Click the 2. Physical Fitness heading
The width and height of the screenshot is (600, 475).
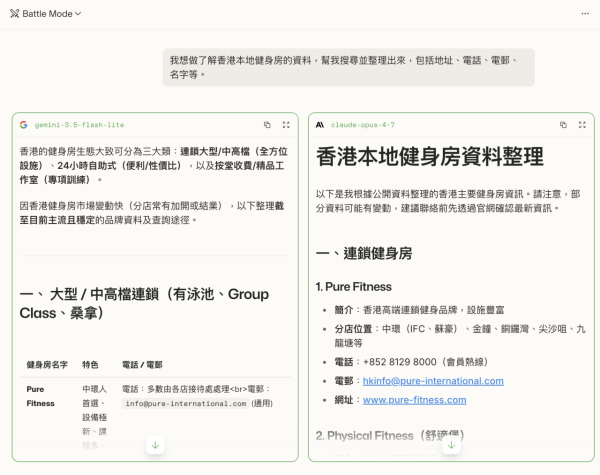[390, 436]
